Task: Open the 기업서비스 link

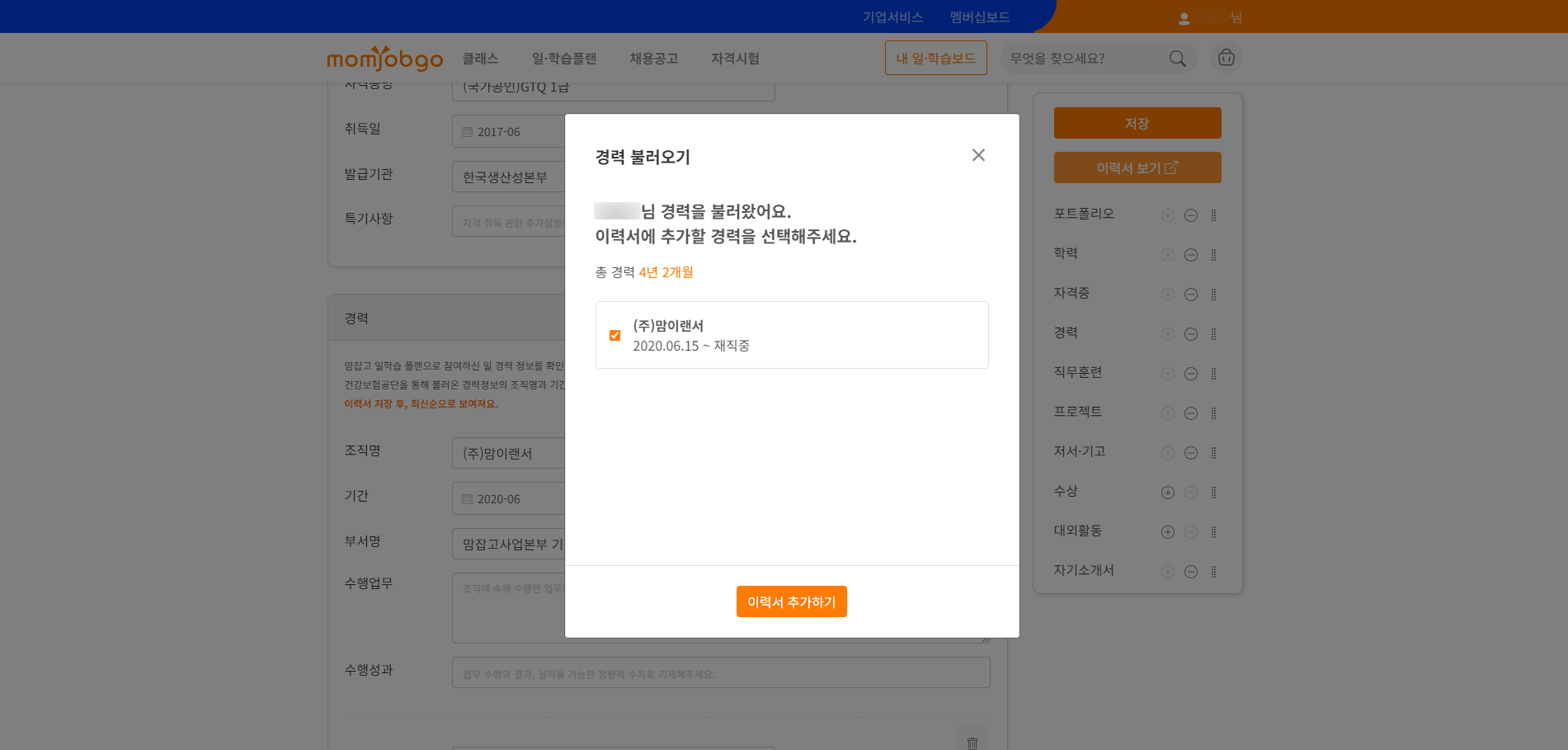Action: 892,17
